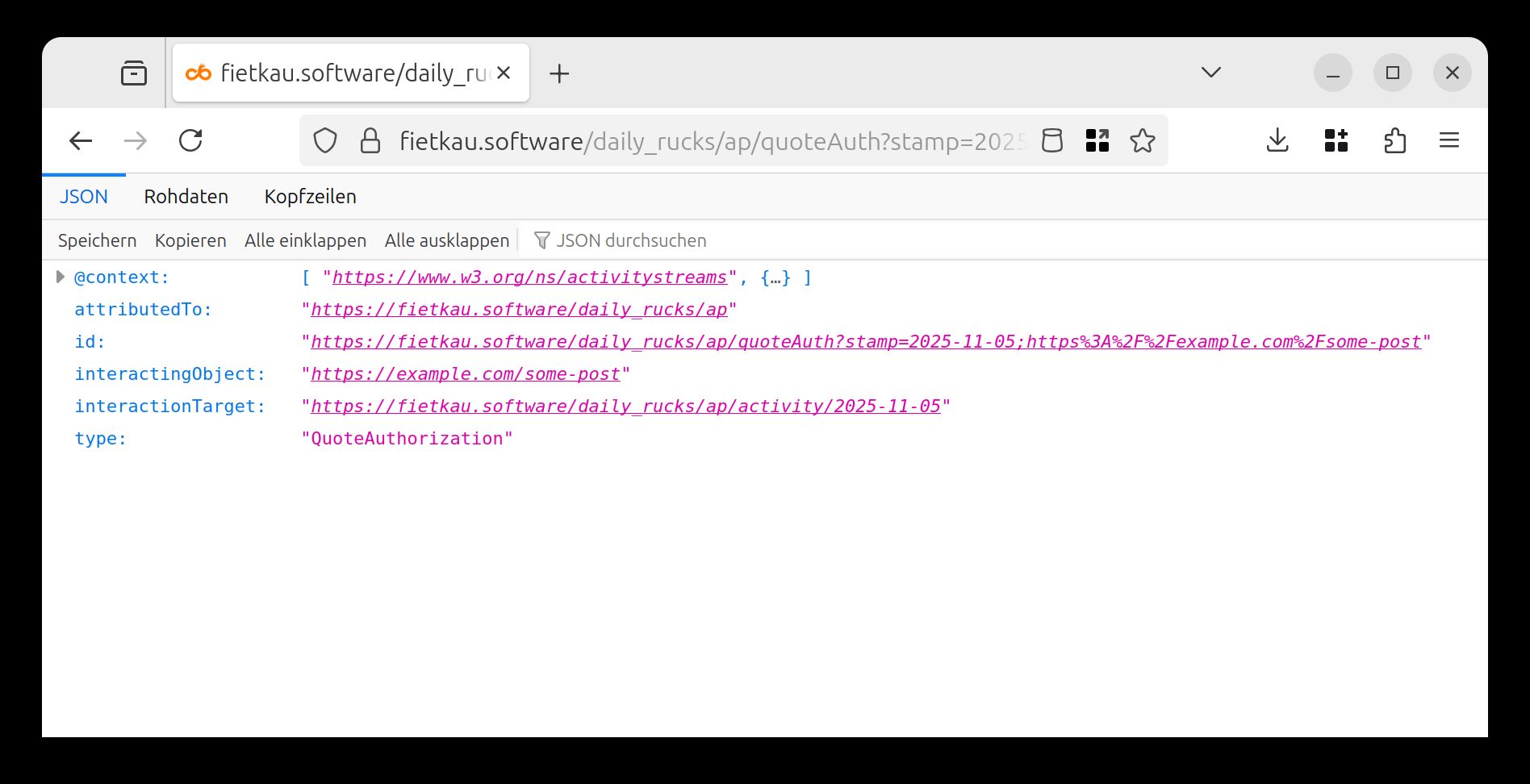Open the interactingObject example.com link
Image resolution: width=1530 pixels, height=784 pixels.
click(x=466, y=373)
